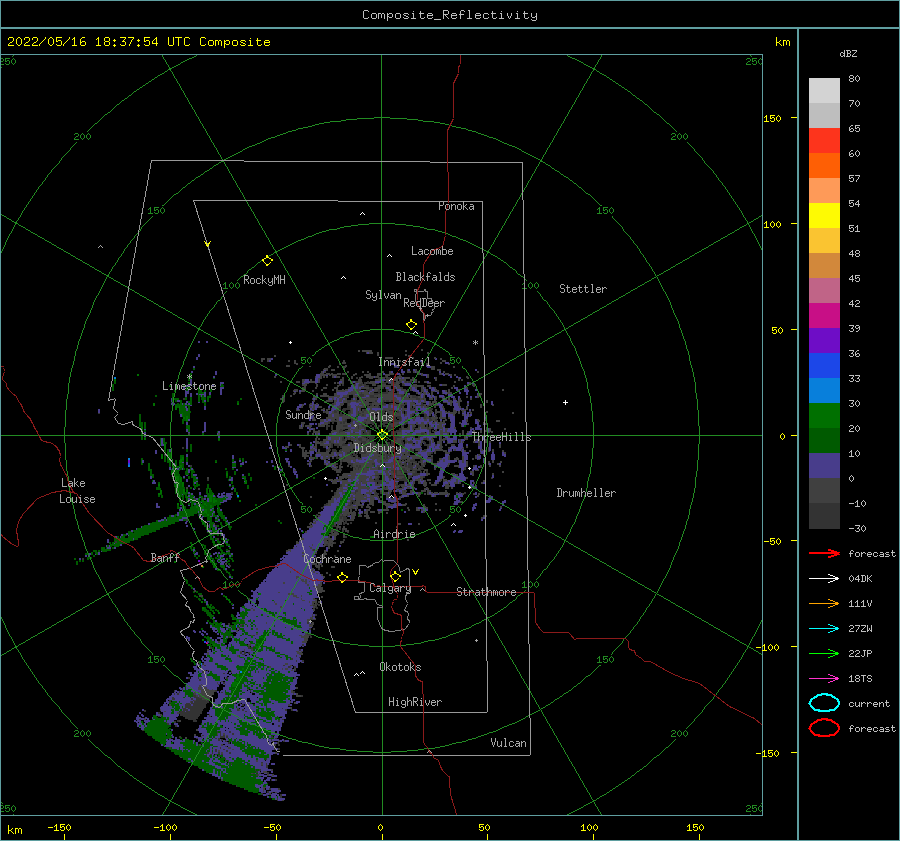Click the Limestone label

[x=189, y=386]
